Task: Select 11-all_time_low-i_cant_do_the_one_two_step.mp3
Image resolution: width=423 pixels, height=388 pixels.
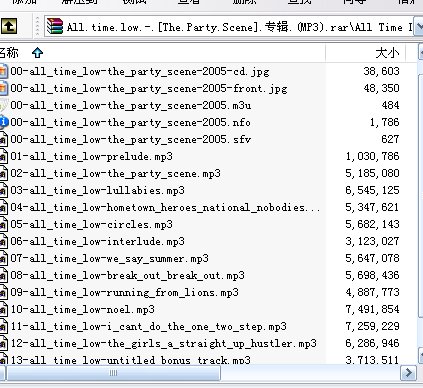Action: (148, 326)
